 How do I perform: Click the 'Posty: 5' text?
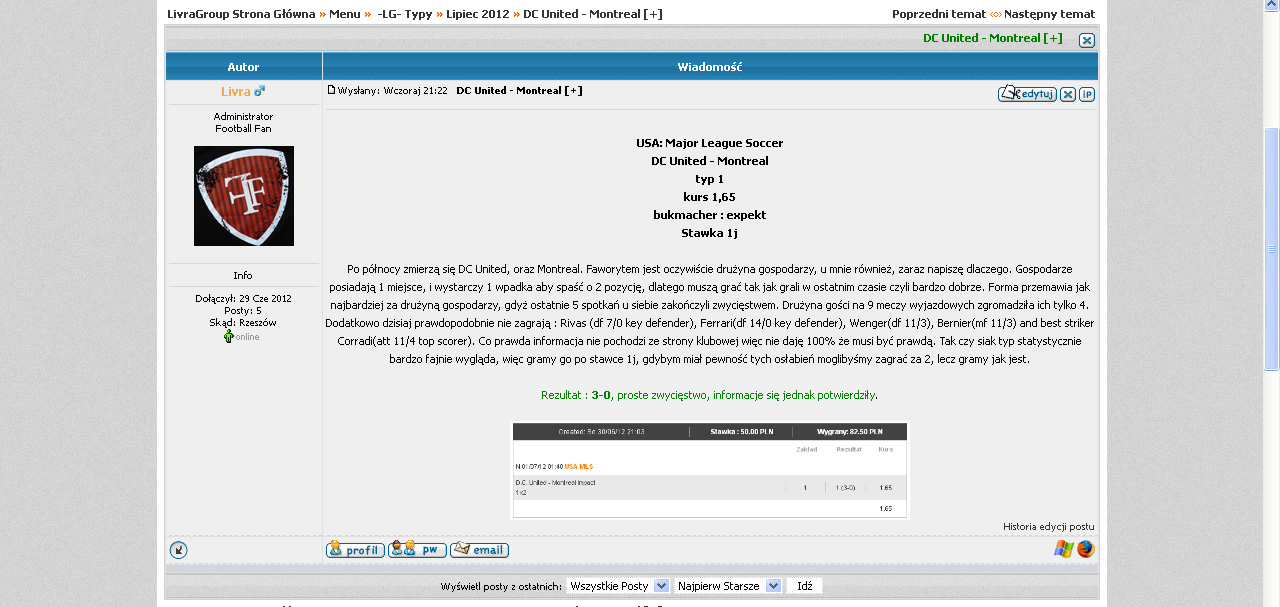pos(243,311)
